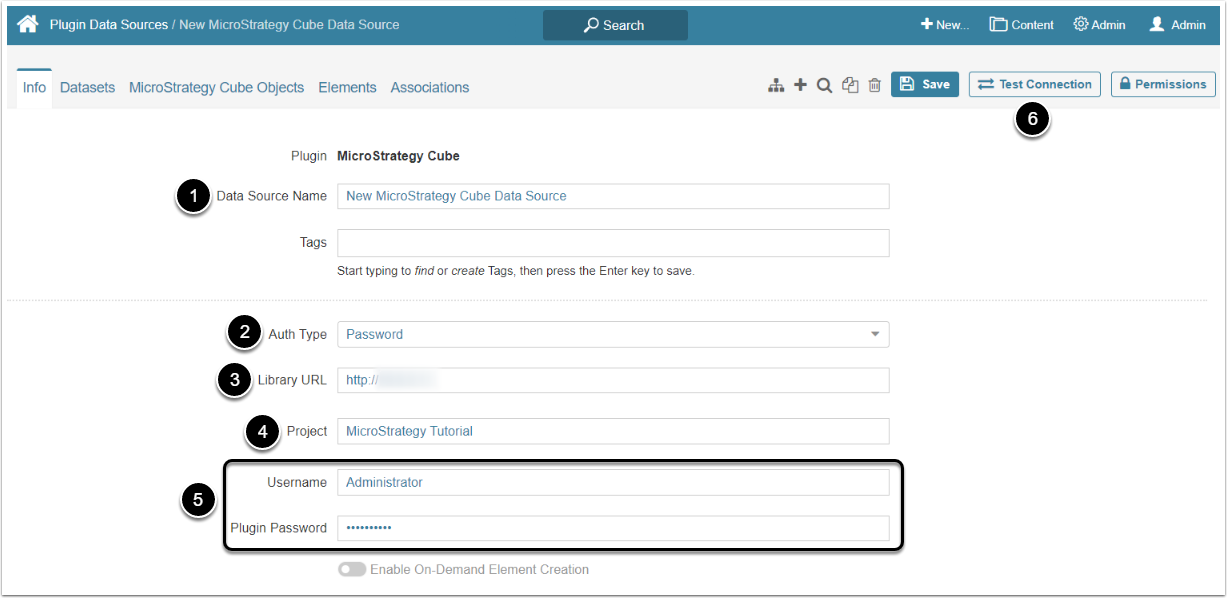Open the Search box in header
The height and width of the screenshot is (598, 1227).
[615, 25]
